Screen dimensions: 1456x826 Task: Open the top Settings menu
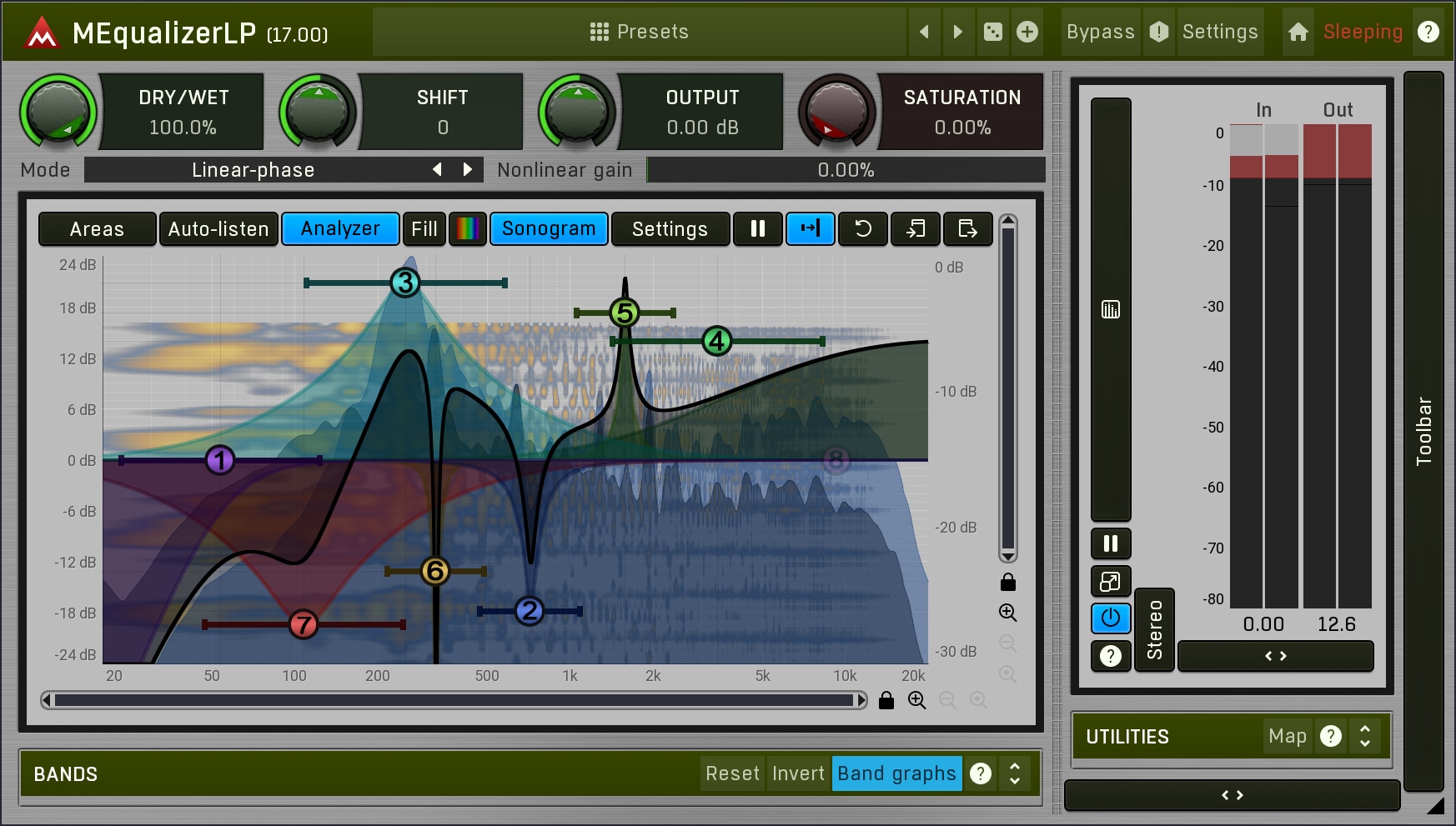pos(1219,32)
